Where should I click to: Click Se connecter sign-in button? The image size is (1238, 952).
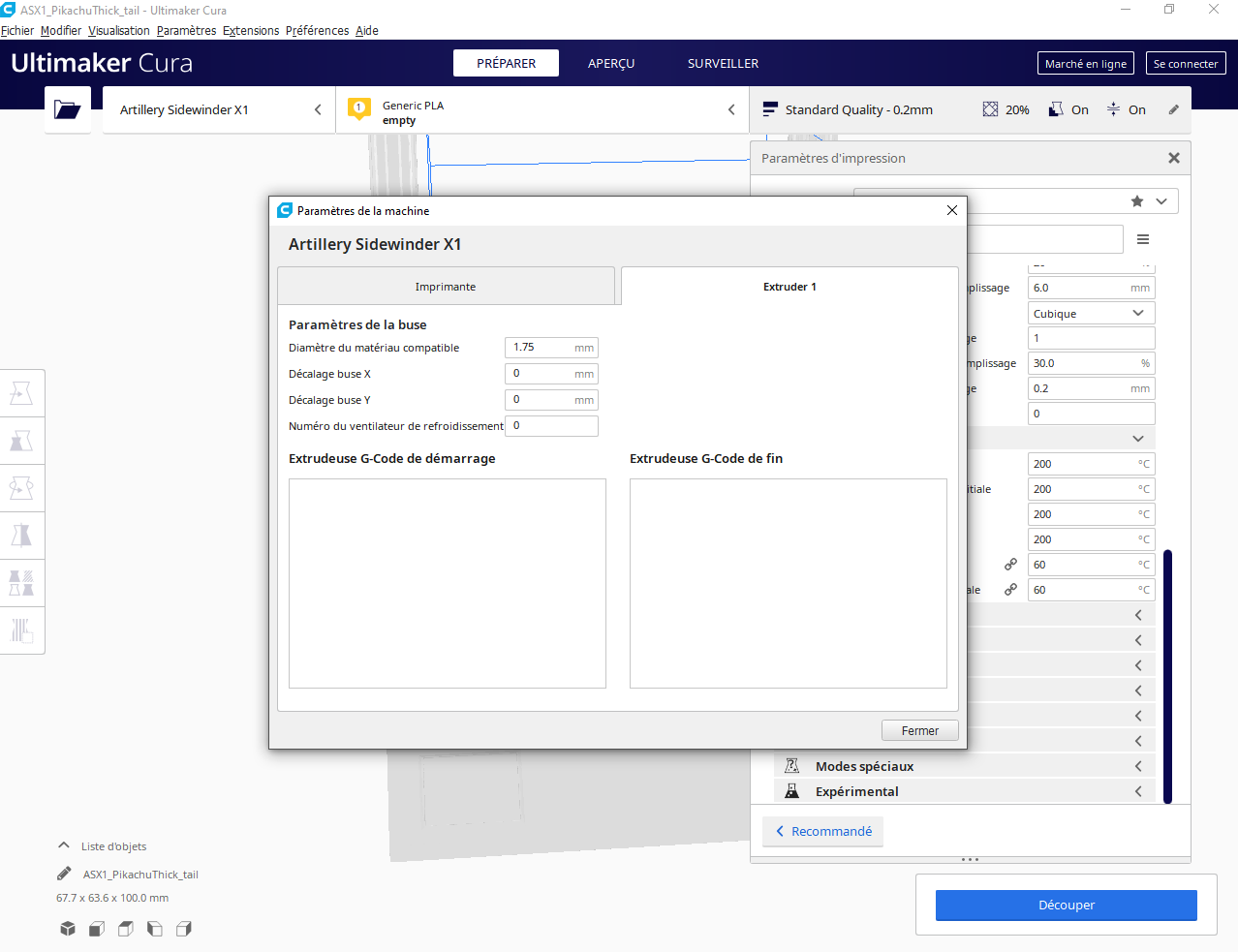[x=1186, y=63]
